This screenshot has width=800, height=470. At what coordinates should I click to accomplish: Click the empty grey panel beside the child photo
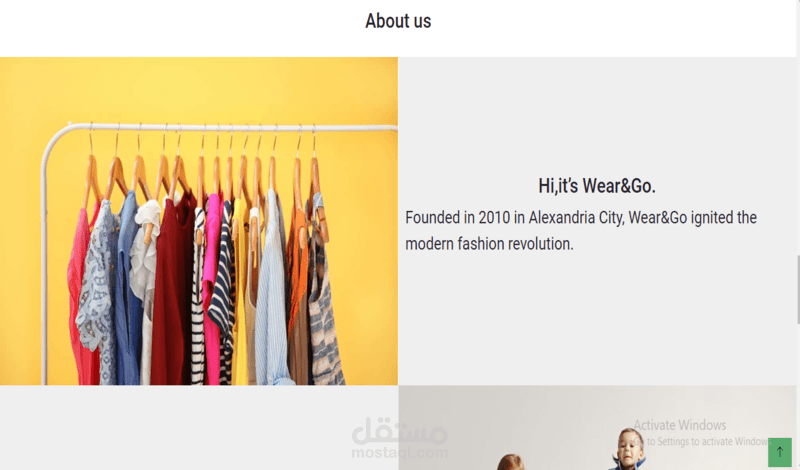click(x=199, y=428)
